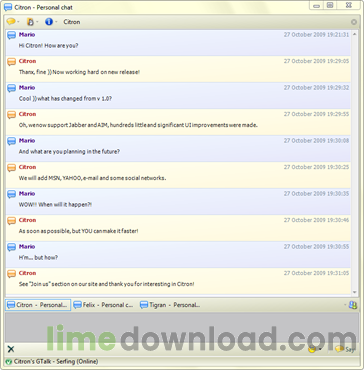Click Mario's bubble icon at 19:29:32 message
364x370 pixels.
(12, 88)
